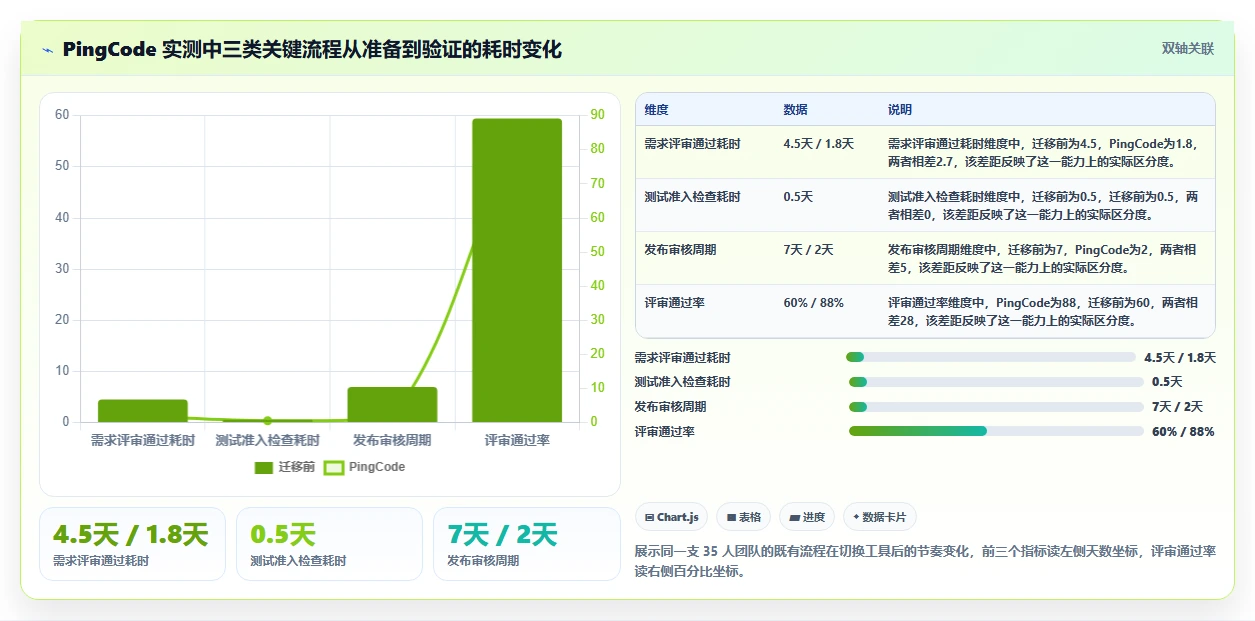The height and width of the screenshot is (621, 1255).
Task: Click the 数据卡片 chip
Action: click(x=880, y=517)
